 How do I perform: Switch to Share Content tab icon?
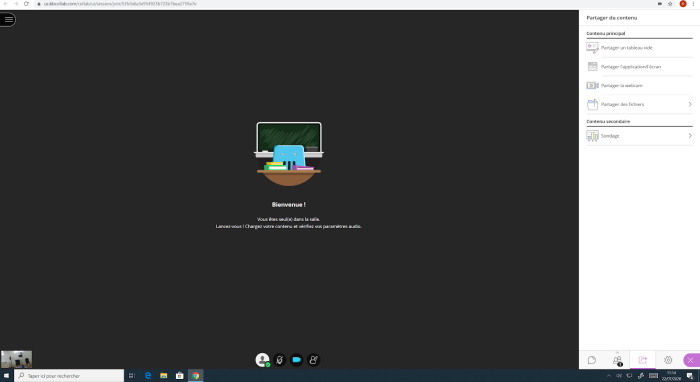click(x=643, y=360)
